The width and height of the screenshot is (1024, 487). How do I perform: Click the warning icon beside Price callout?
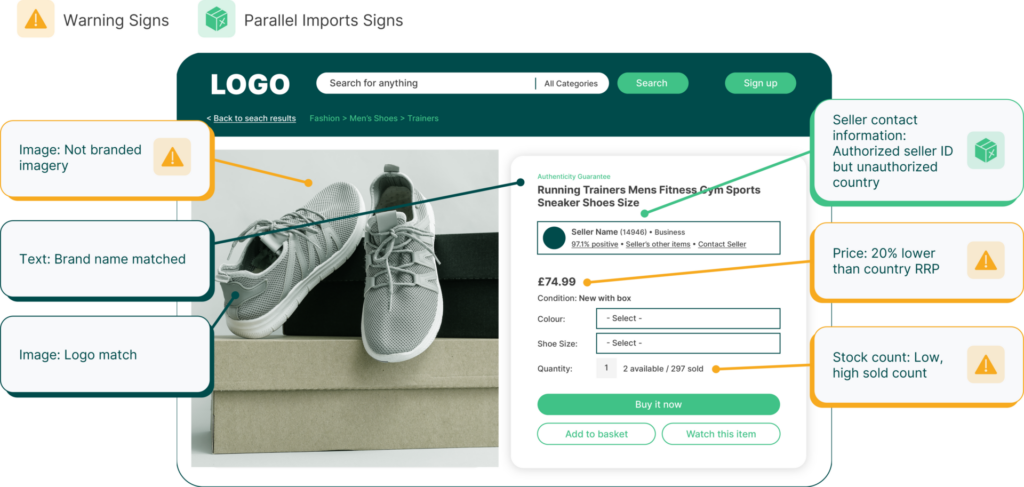point(985,261)
